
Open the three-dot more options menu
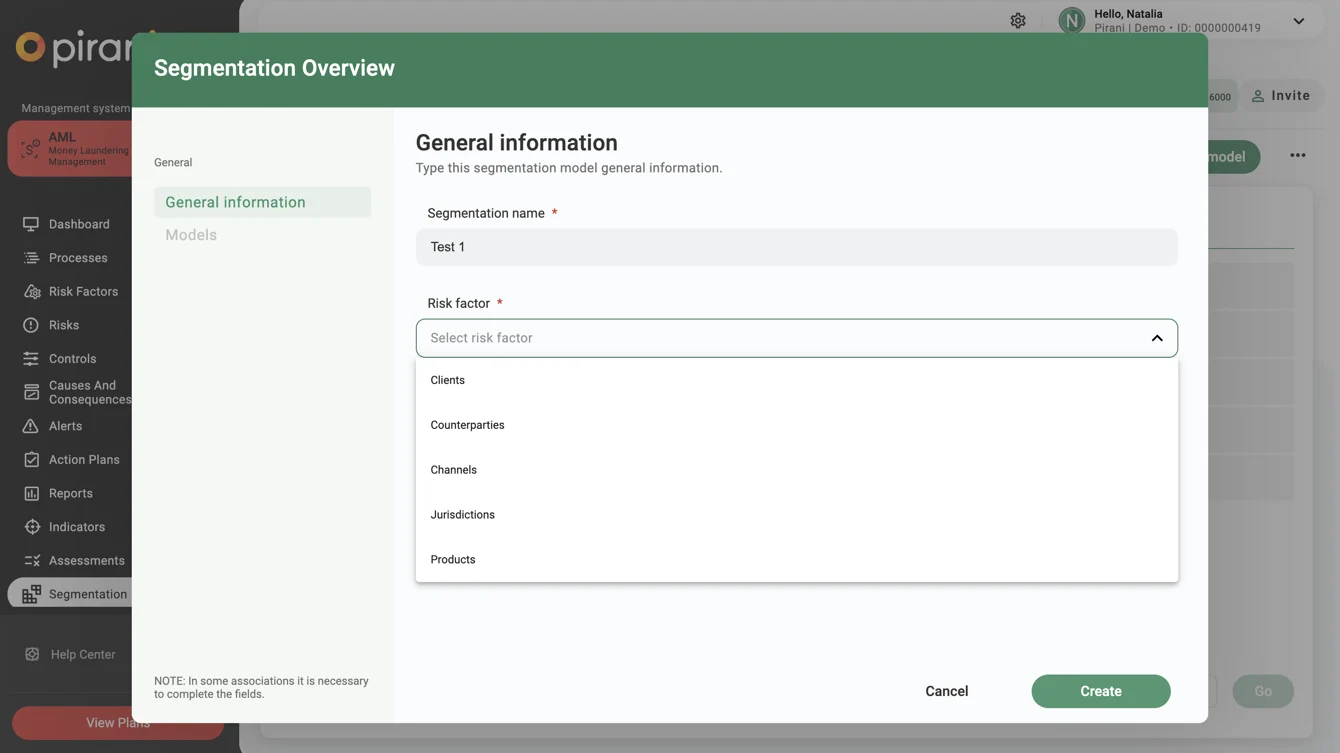click(1297, 156)
